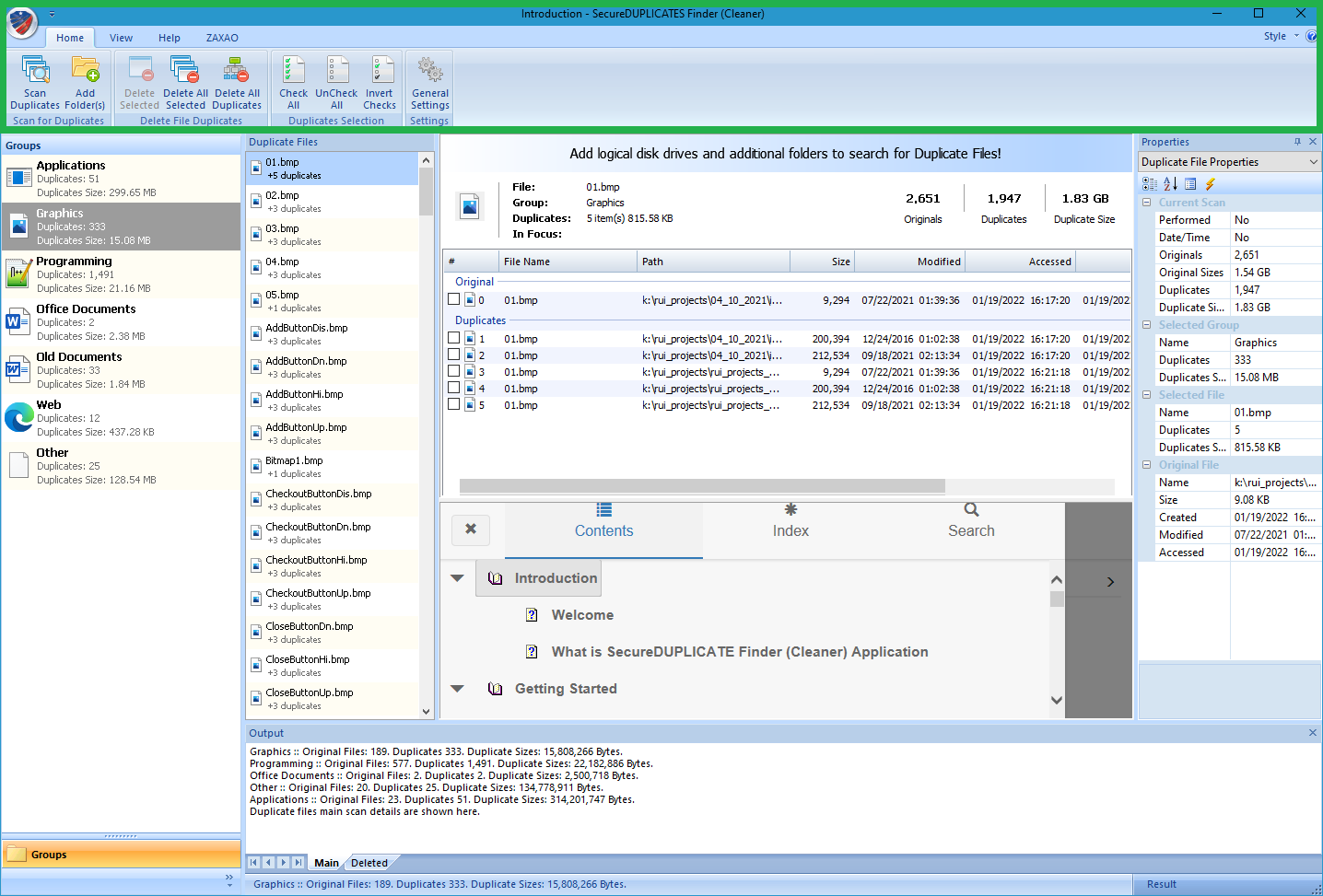Click the horizontal scrollbar of file table
This screenshot has height=896, width=1323.
[702, 486]
